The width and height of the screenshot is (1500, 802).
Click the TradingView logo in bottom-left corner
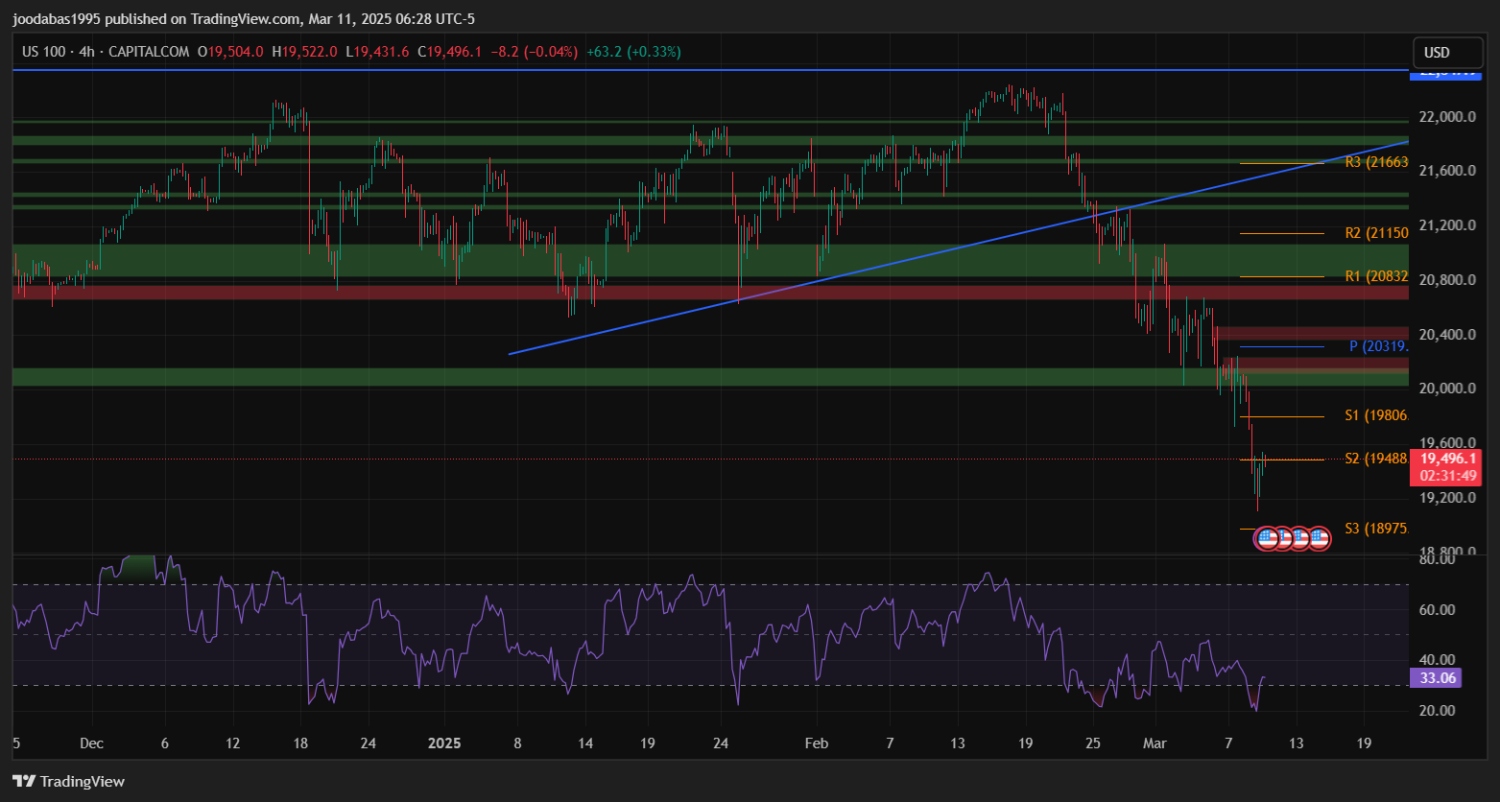(68, 781)
